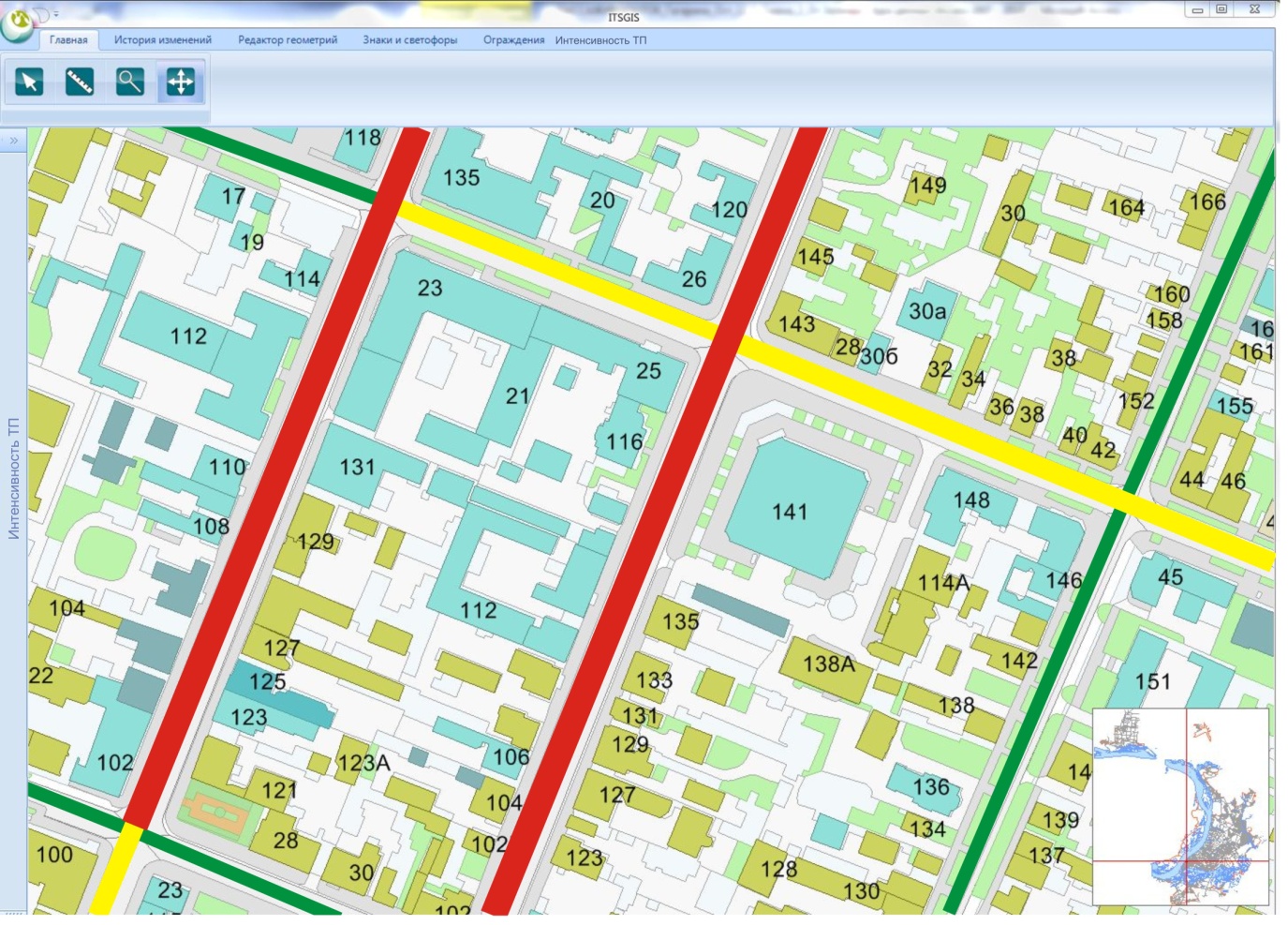Click building label 160

click(x=1171, y=294)
